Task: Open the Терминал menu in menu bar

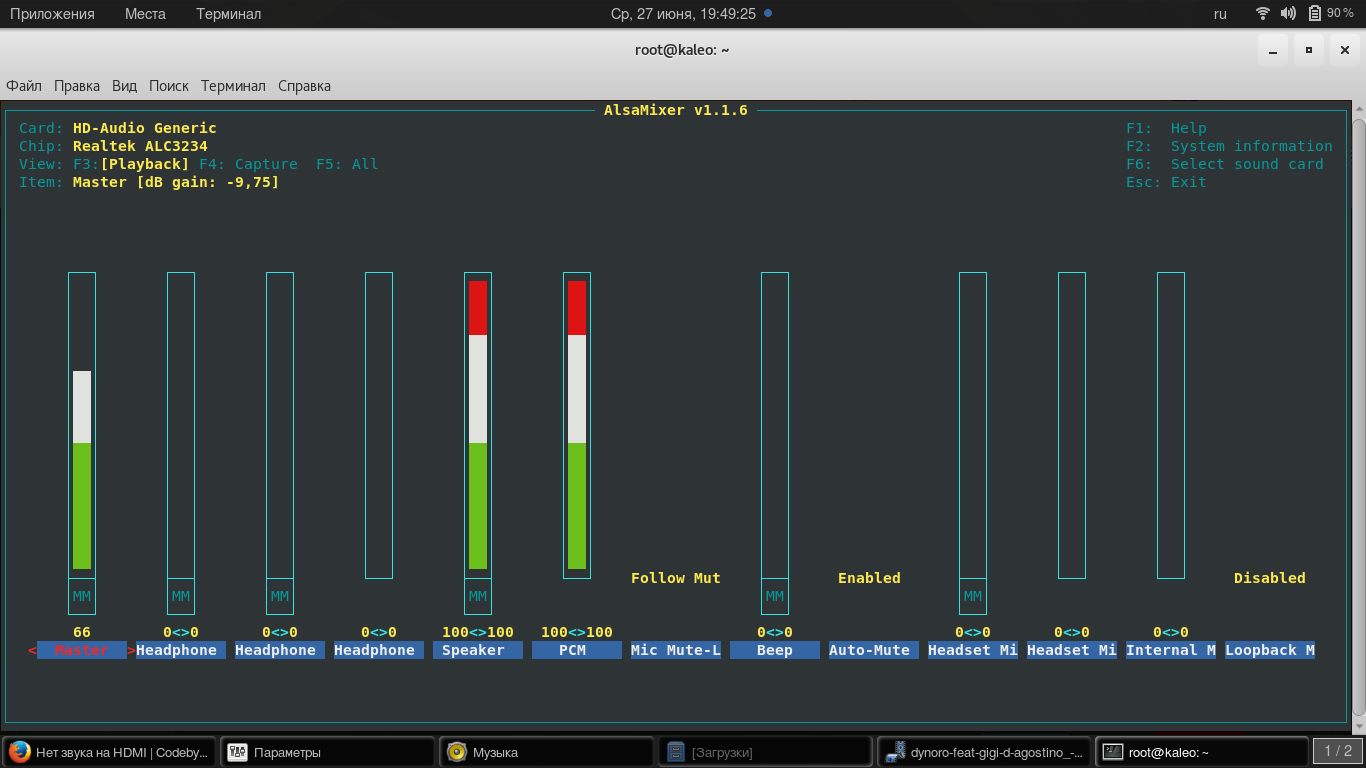Action: pos(233,86)
